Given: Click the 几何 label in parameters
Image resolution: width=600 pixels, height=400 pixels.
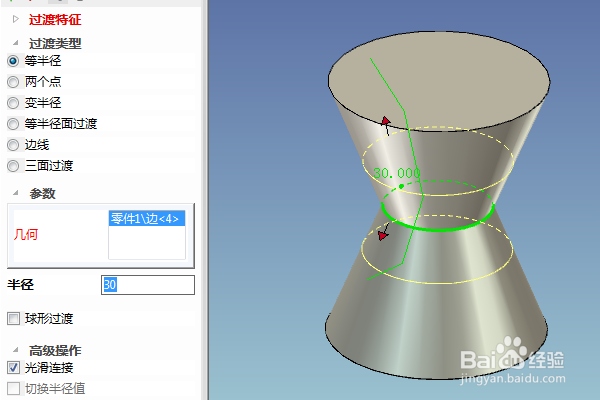Looking at the screenshot, I should tap(26, 234).
